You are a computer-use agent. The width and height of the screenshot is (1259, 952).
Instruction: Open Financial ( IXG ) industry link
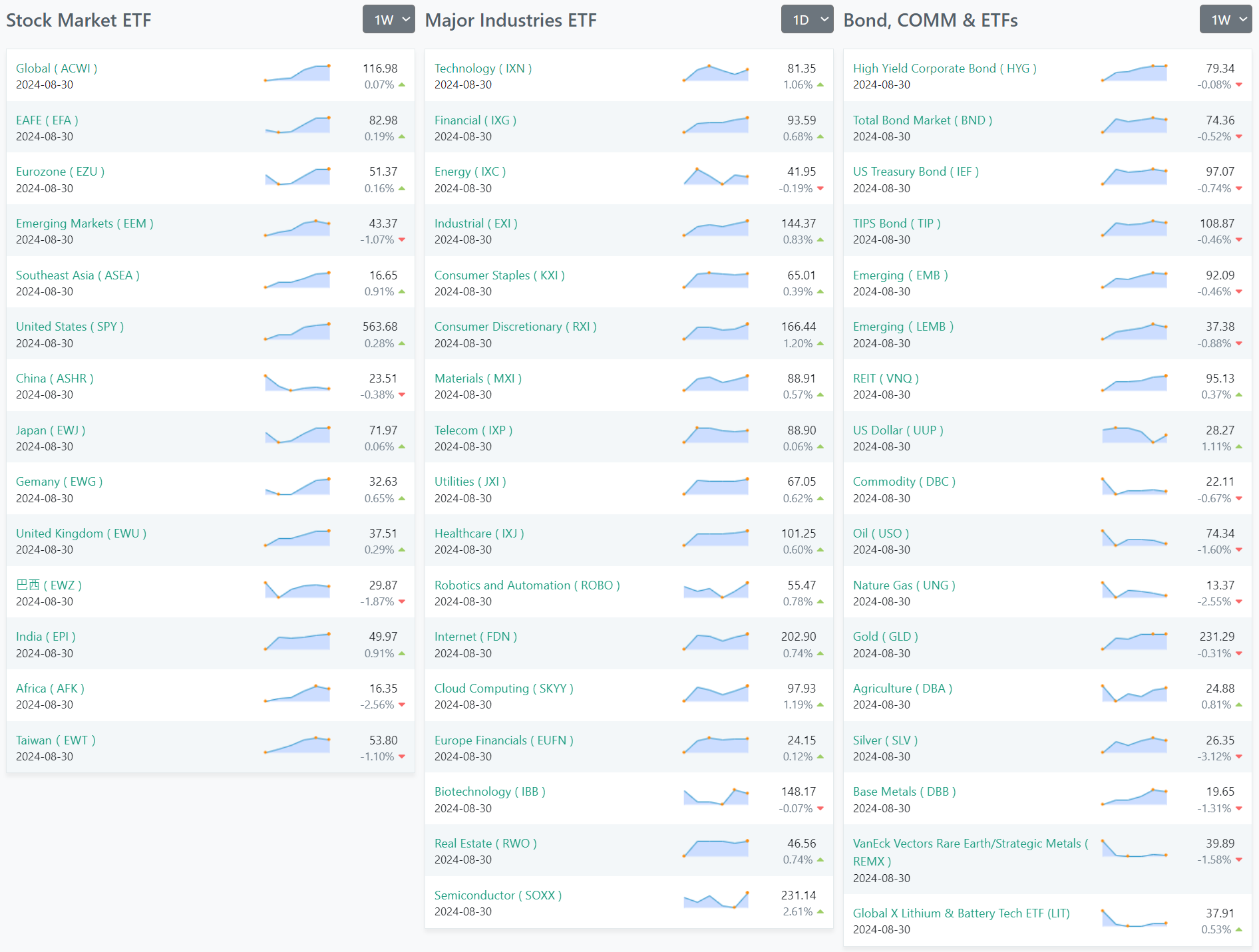coord(475,120)
